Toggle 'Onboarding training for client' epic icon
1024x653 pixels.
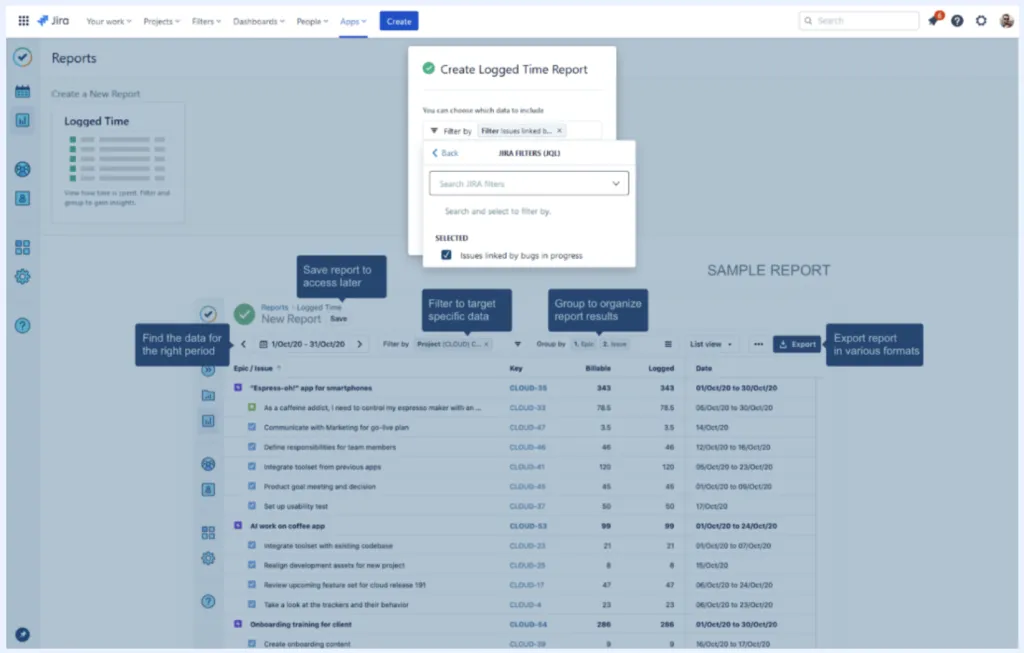click(x=238, y=624)
